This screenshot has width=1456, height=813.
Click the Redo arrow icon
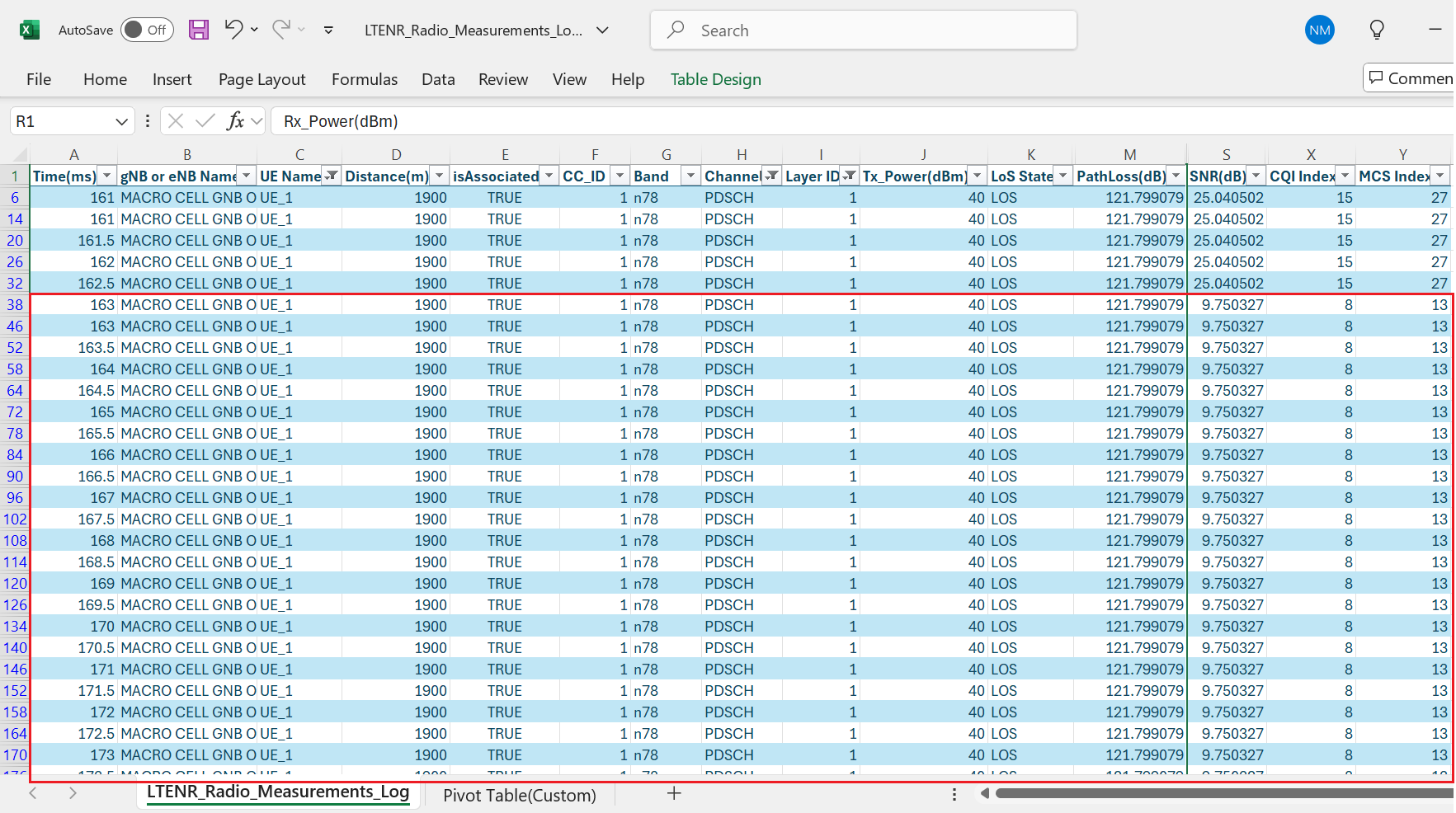tap(280, 30)
